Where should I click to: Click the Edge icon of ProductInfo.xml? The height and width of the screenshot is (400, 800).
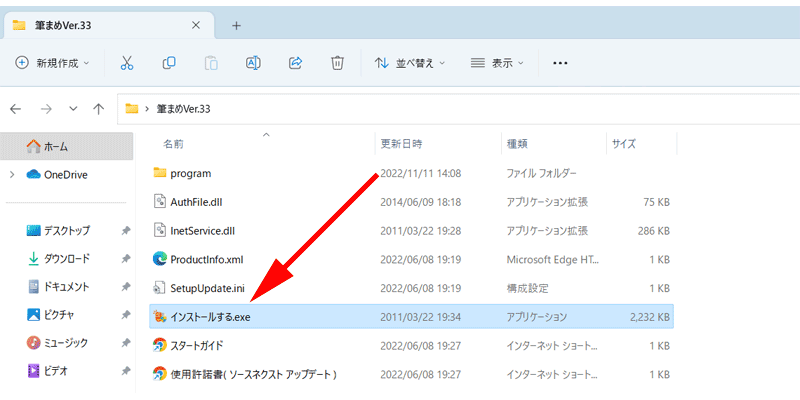tap(160, 259)
